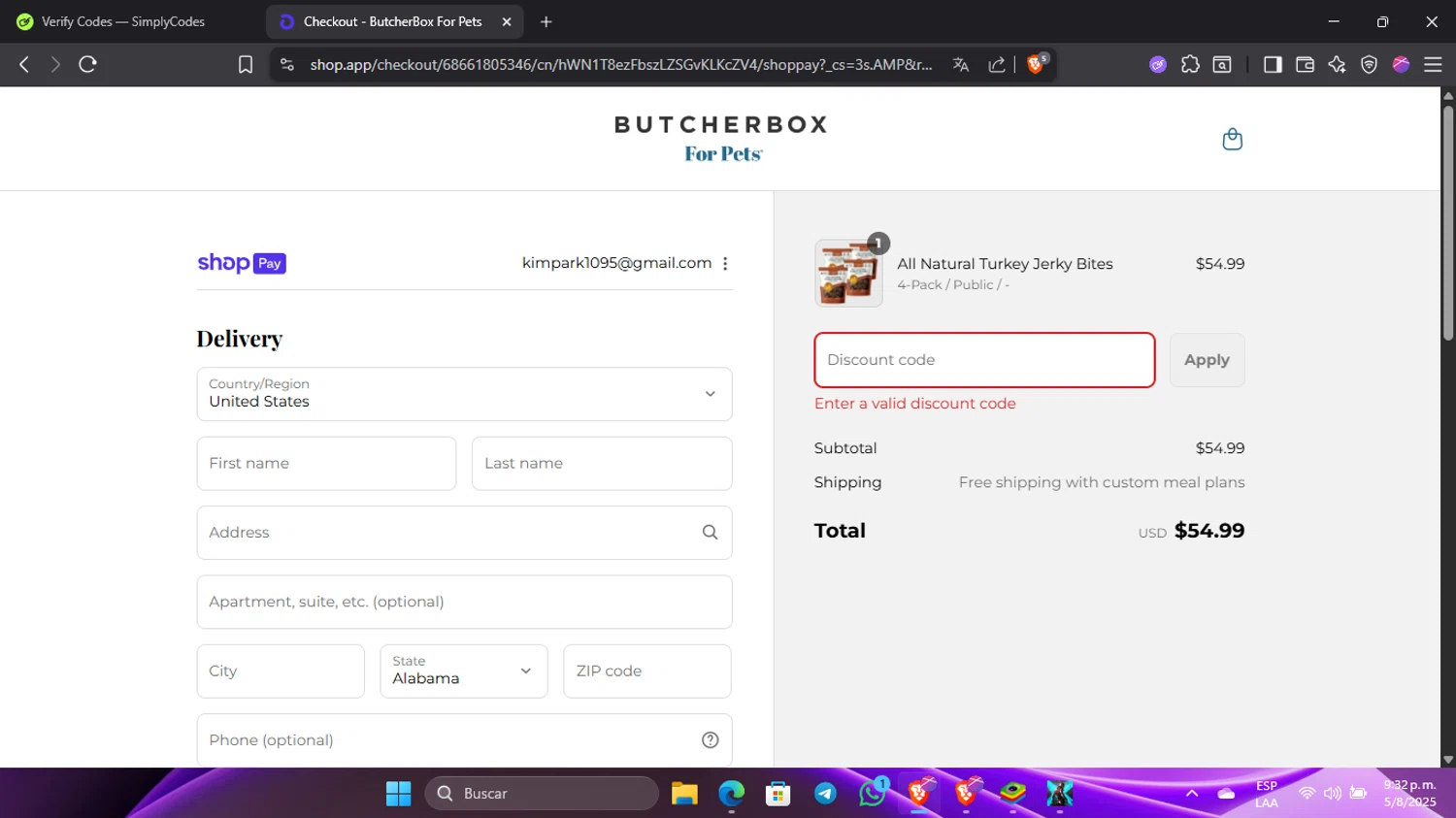
Task: Click the Last name field
Action: click(x=602, y=463)
